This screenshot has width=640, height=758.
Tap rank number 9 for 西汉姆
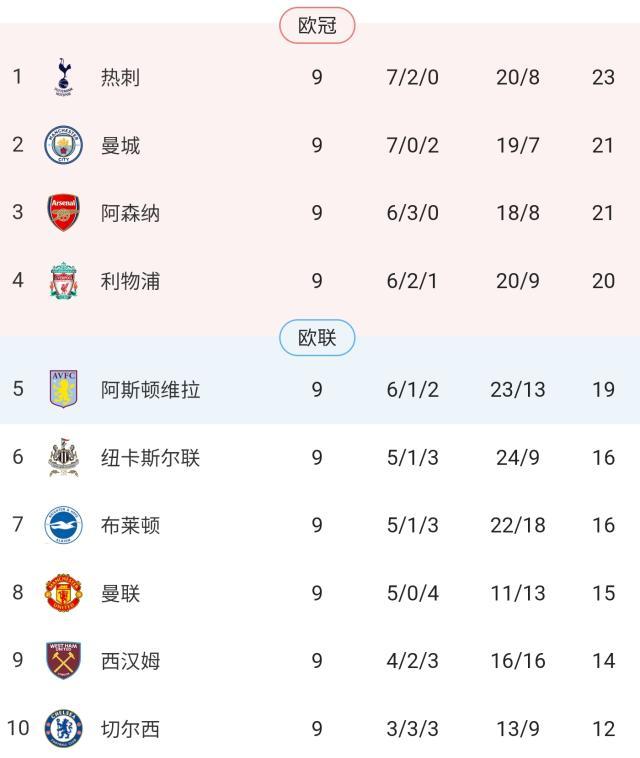click(18, 661)
